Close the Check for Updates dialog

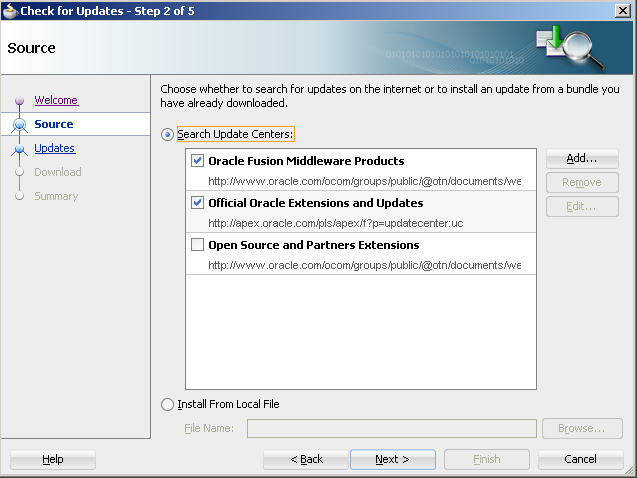pyautogui.click(x=622, y=11)
